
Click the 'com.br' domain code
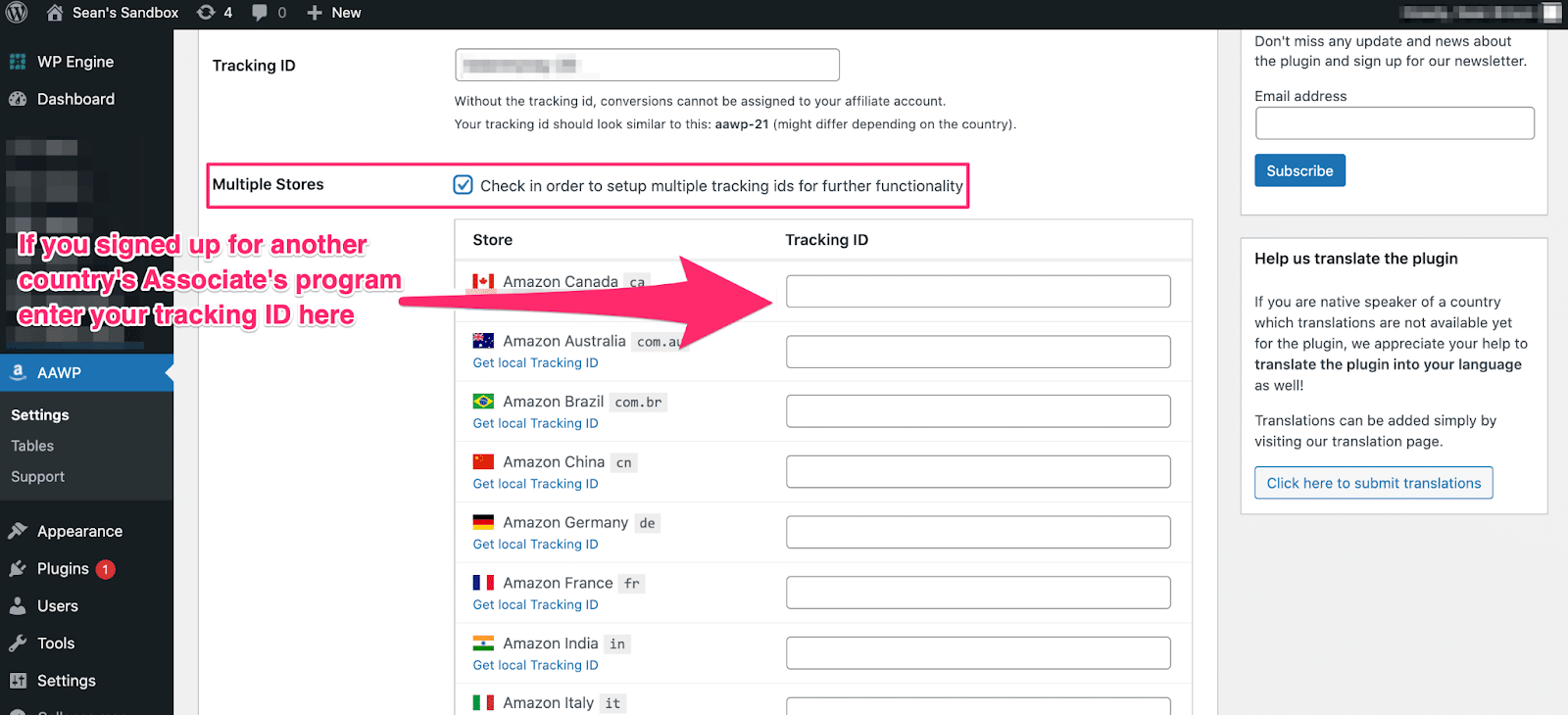[x=639, y=403]
